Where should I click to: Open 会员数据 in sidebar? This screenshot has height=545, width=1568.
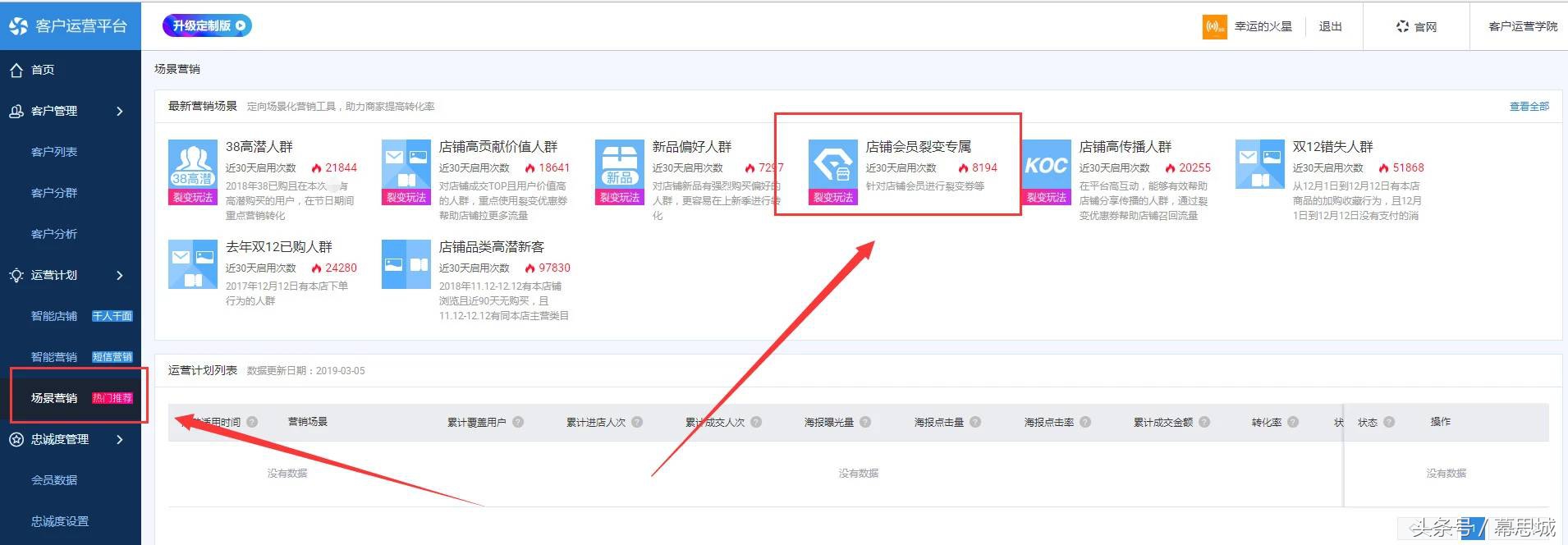(54, 480)
